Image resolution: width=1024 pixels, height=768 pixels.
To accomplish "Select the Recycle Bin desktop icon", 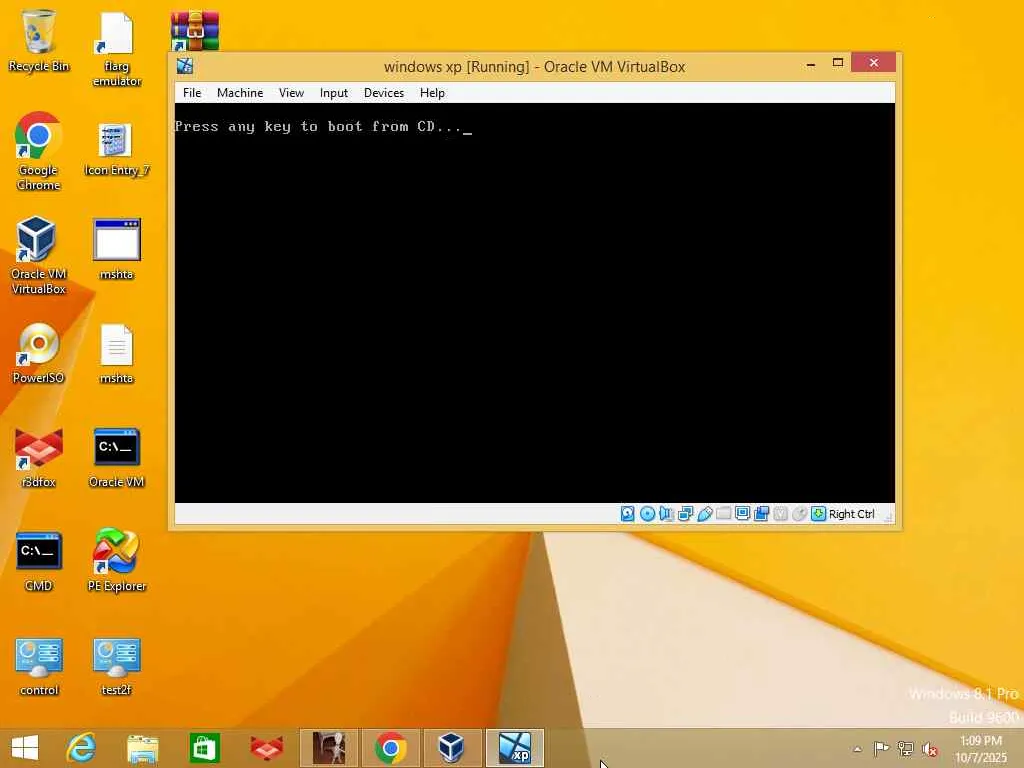I will 39,40.
